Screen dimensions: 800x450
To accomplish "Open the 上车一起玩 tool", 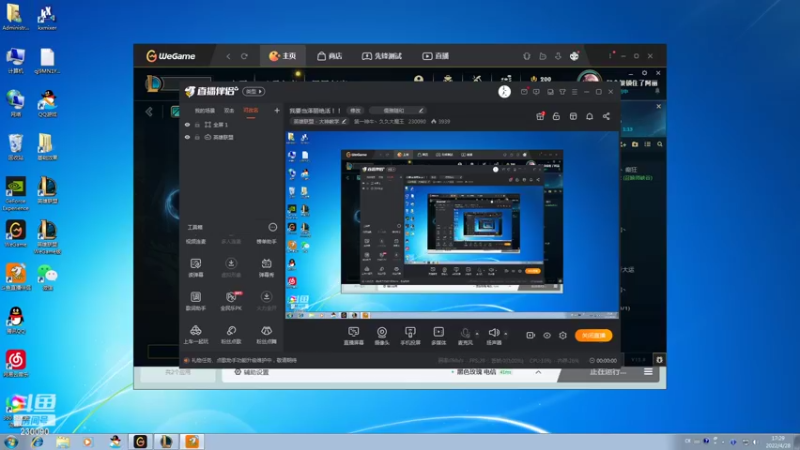I will (x=195, y=335).
